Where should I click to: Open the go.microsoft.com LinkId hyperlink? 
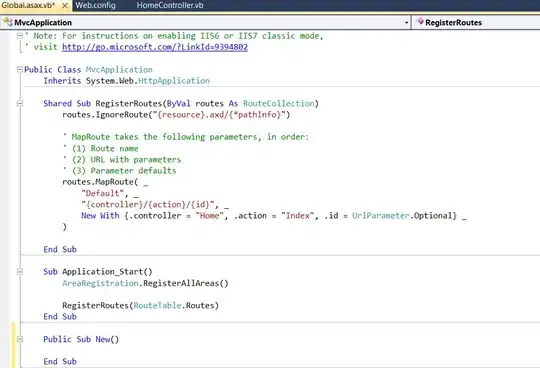155,47
